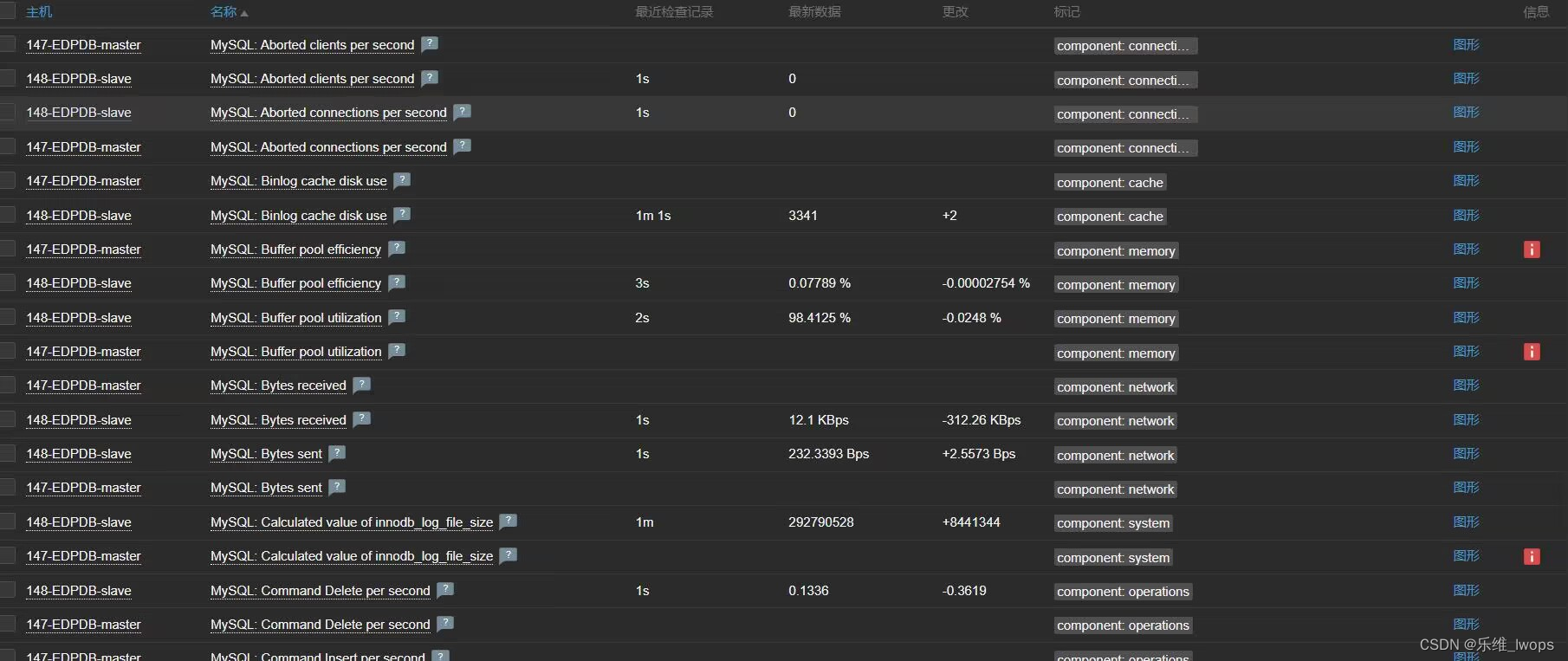Tick checkbox for 148-EDPDB-slave Buffer pool utilization row
Screen dimensions: 1568x661
click(8, 317)
